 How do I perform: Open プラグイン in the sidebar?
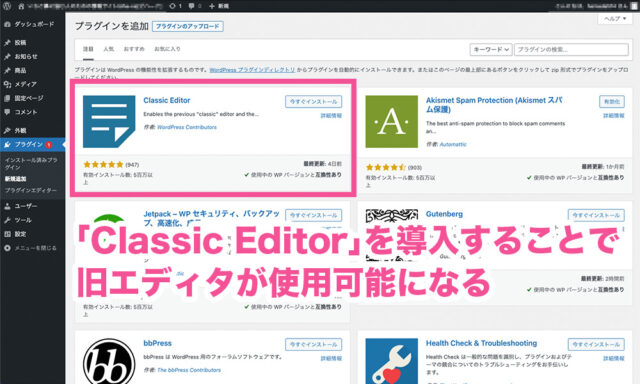click(x=33, y=144)
